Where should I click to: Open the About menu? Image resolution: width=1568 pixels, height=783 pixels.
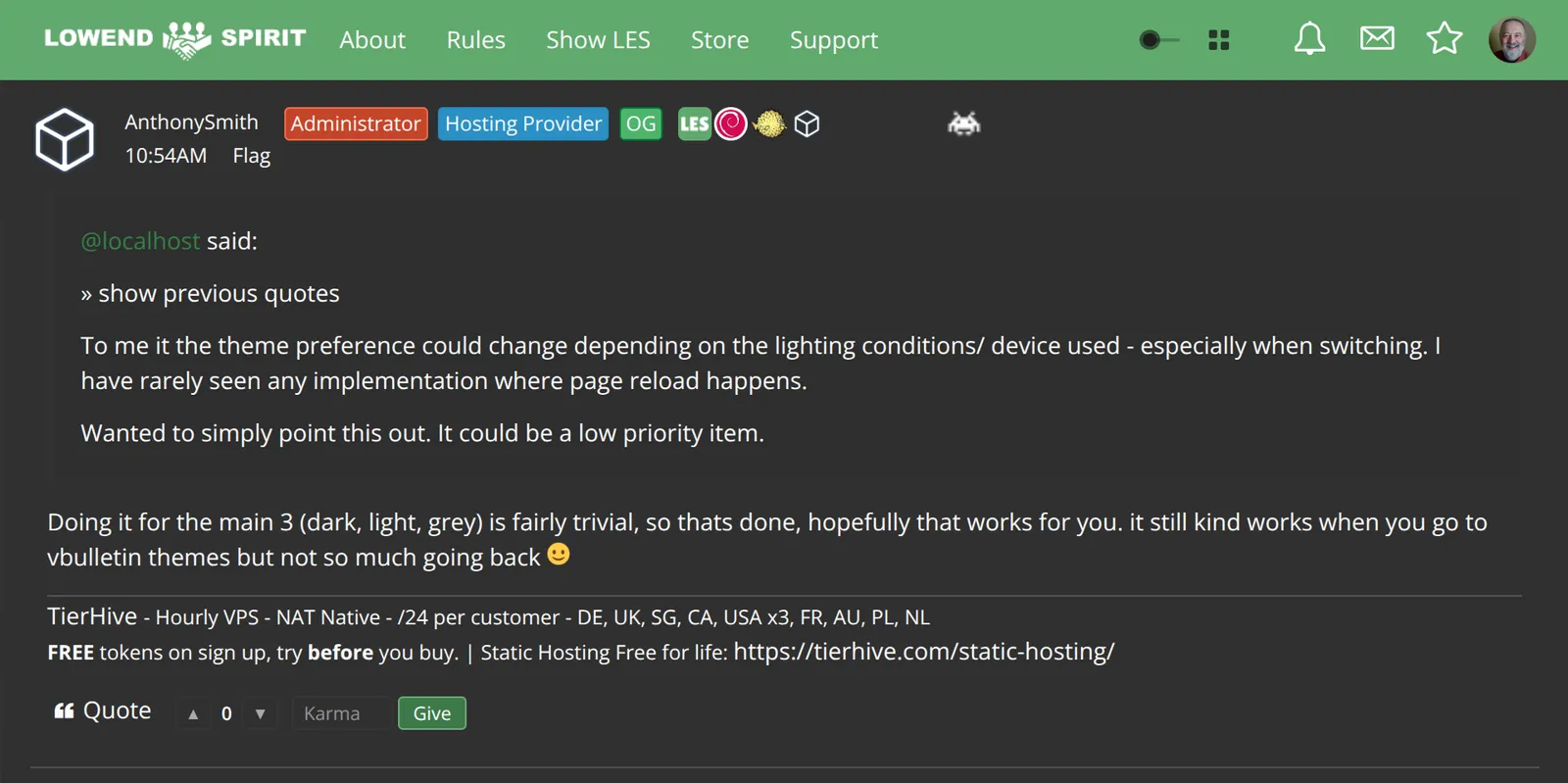(x=372, y=40)
